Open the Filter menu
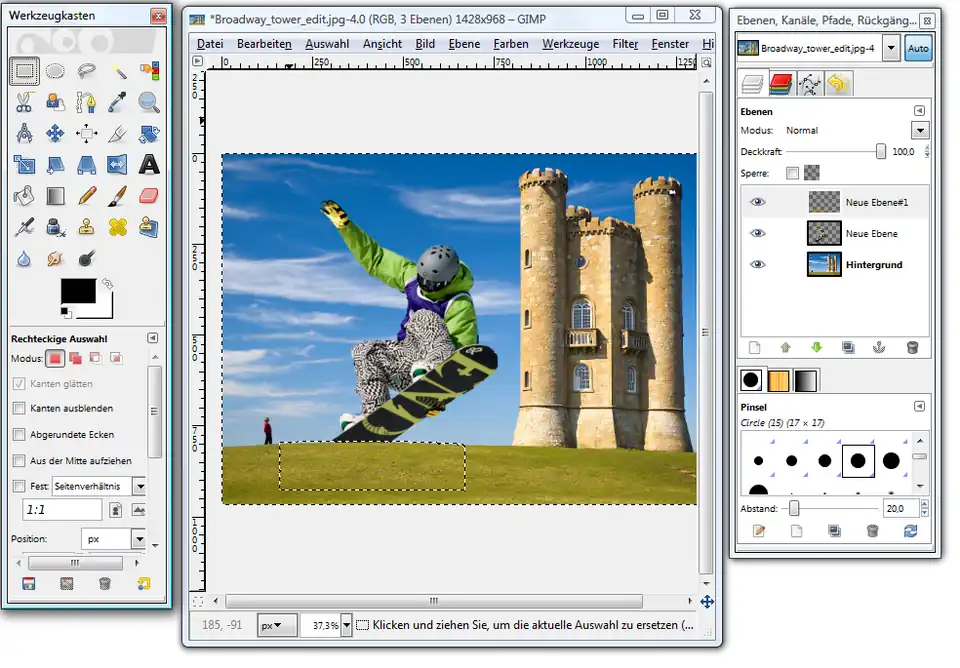The width and height of the screenshot is (960, 668). pos(625,44)
